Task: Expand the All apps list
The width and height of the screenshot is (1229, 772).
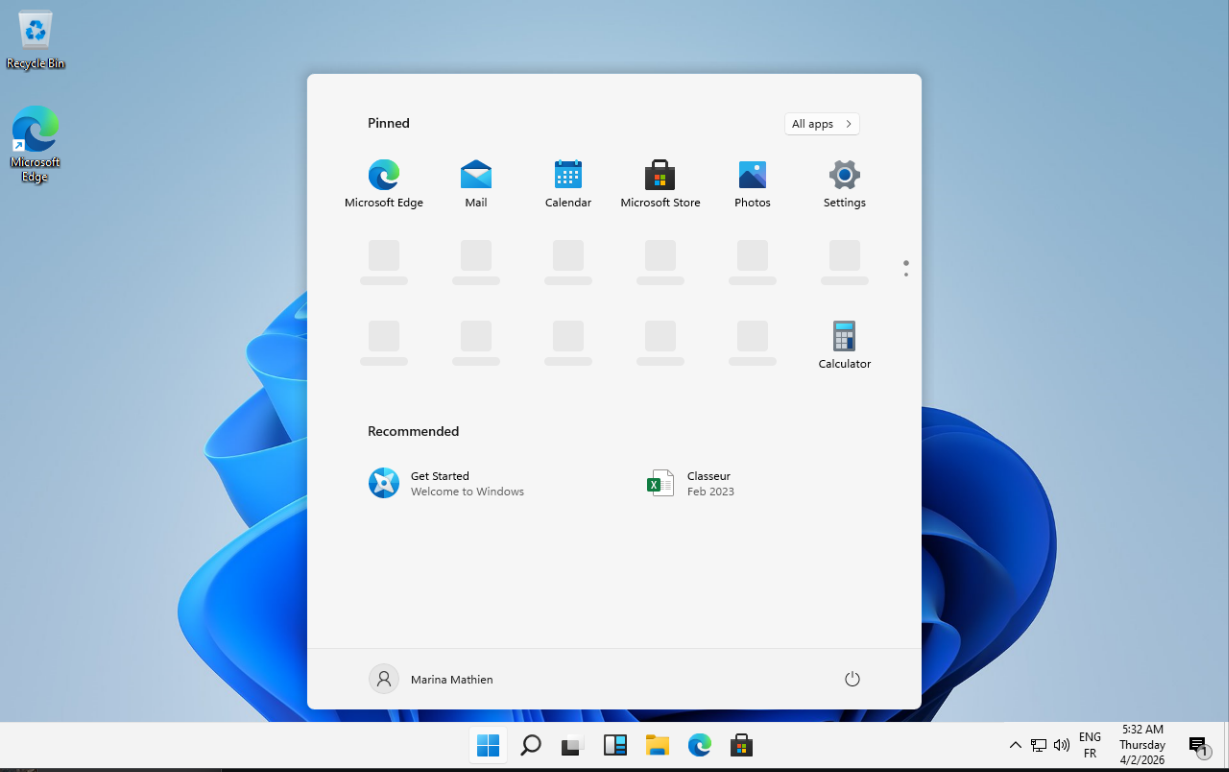Action: (x=821, y=124)
